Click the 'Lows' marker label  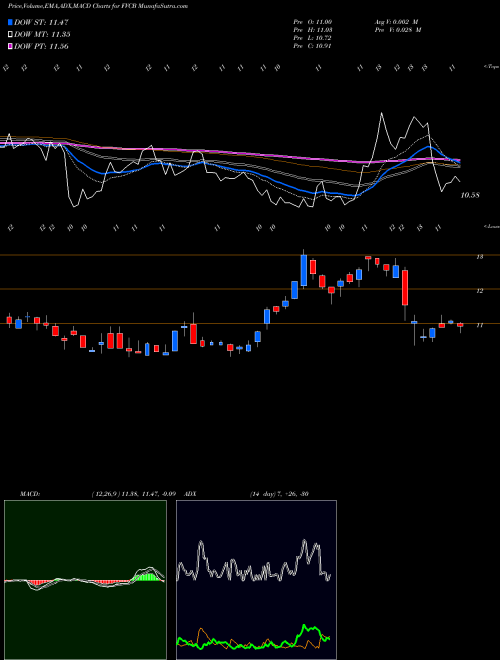[491, 226]
